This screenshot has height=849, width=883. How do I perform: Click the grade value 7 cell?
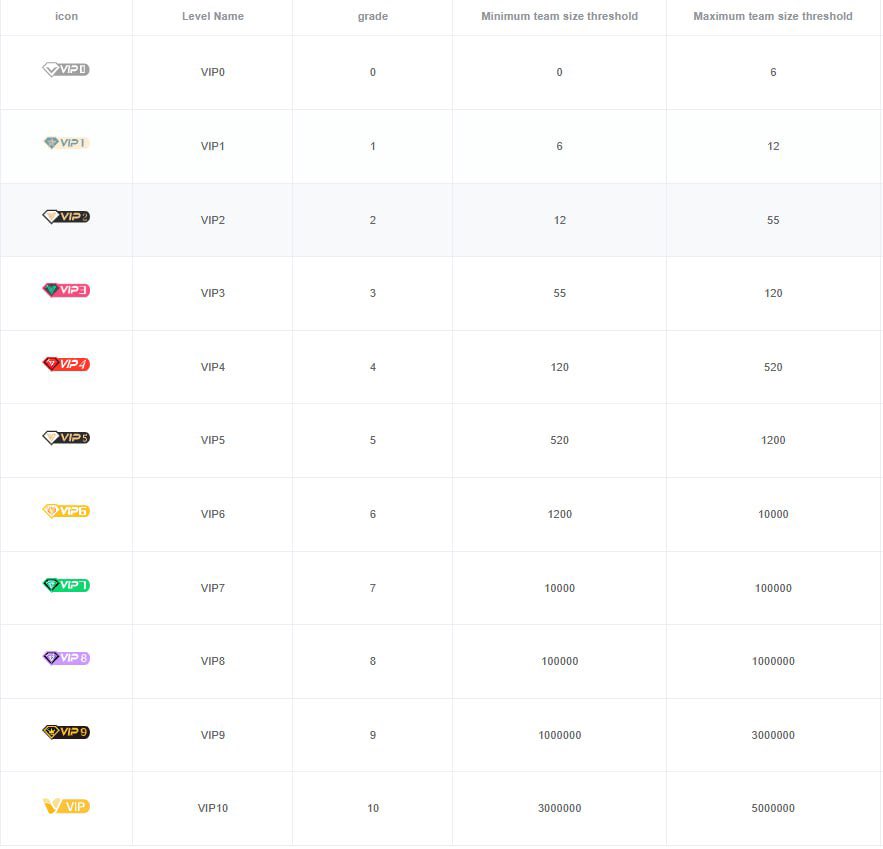372,588
